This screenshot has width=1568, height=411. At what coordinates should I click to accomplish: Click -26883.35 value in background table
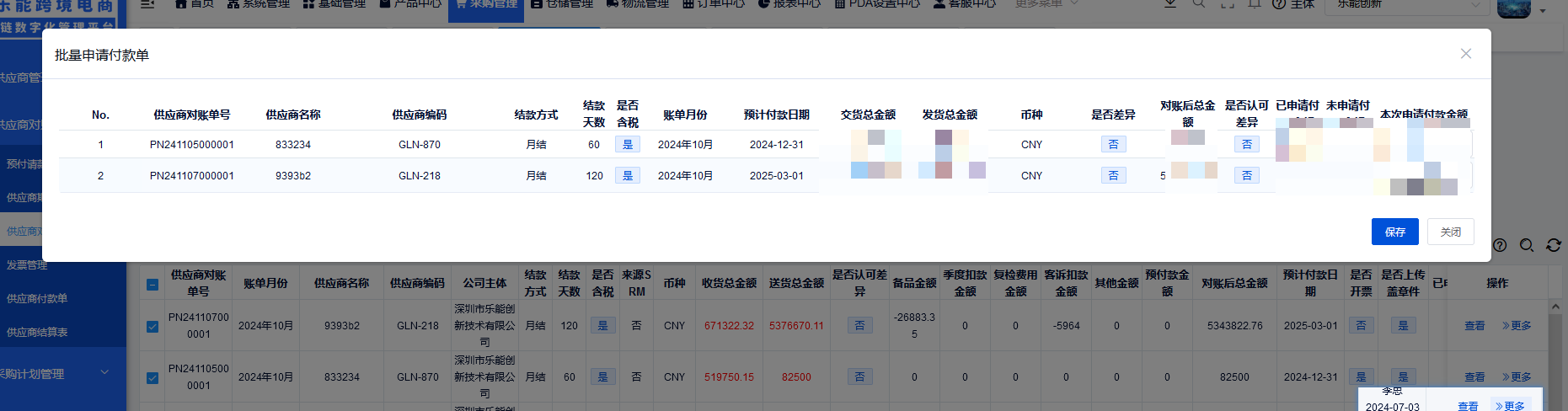914,326
